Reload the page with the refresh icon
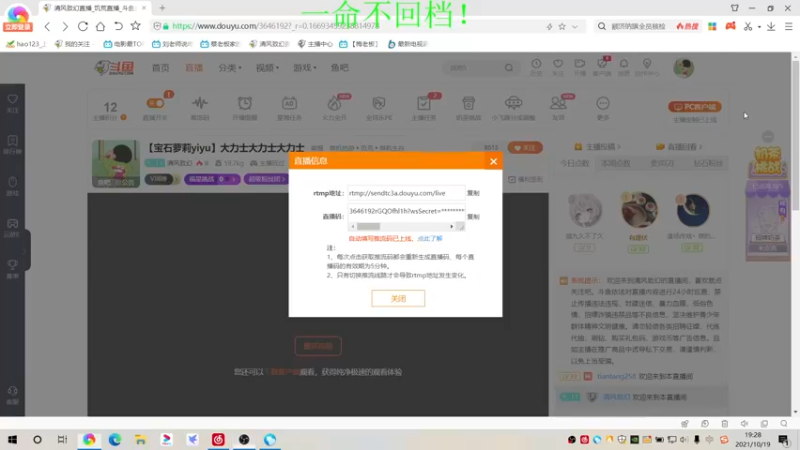This screenshot has height=450, width=800. (x=83, y=26)
